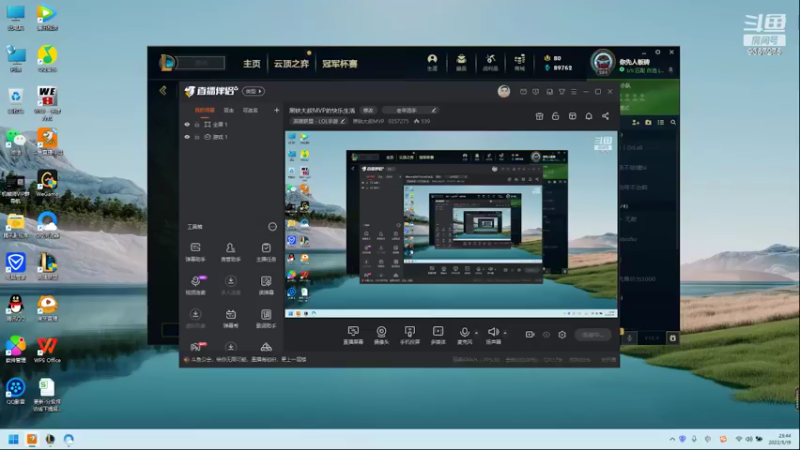Open list view icon in League social panel
The image size is (800, 450).
(661, 122)
